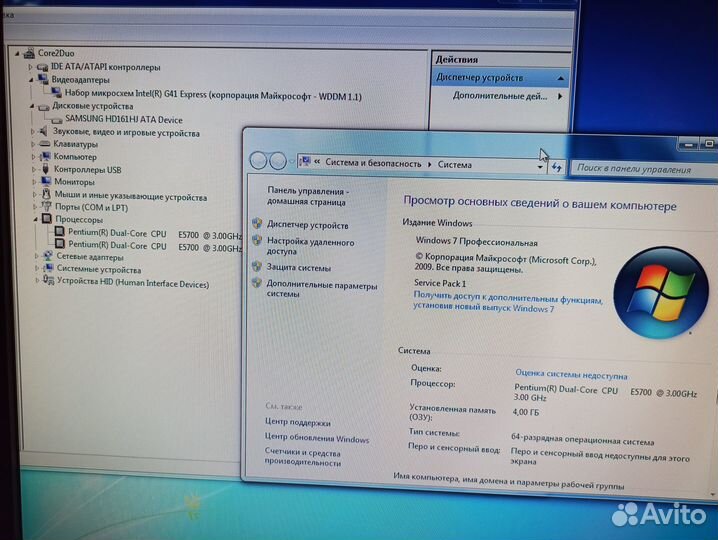The image size is (718, 540).
Task: Click the IDE ATA/ATAPI controllers icon
Action: click(42, 67)
